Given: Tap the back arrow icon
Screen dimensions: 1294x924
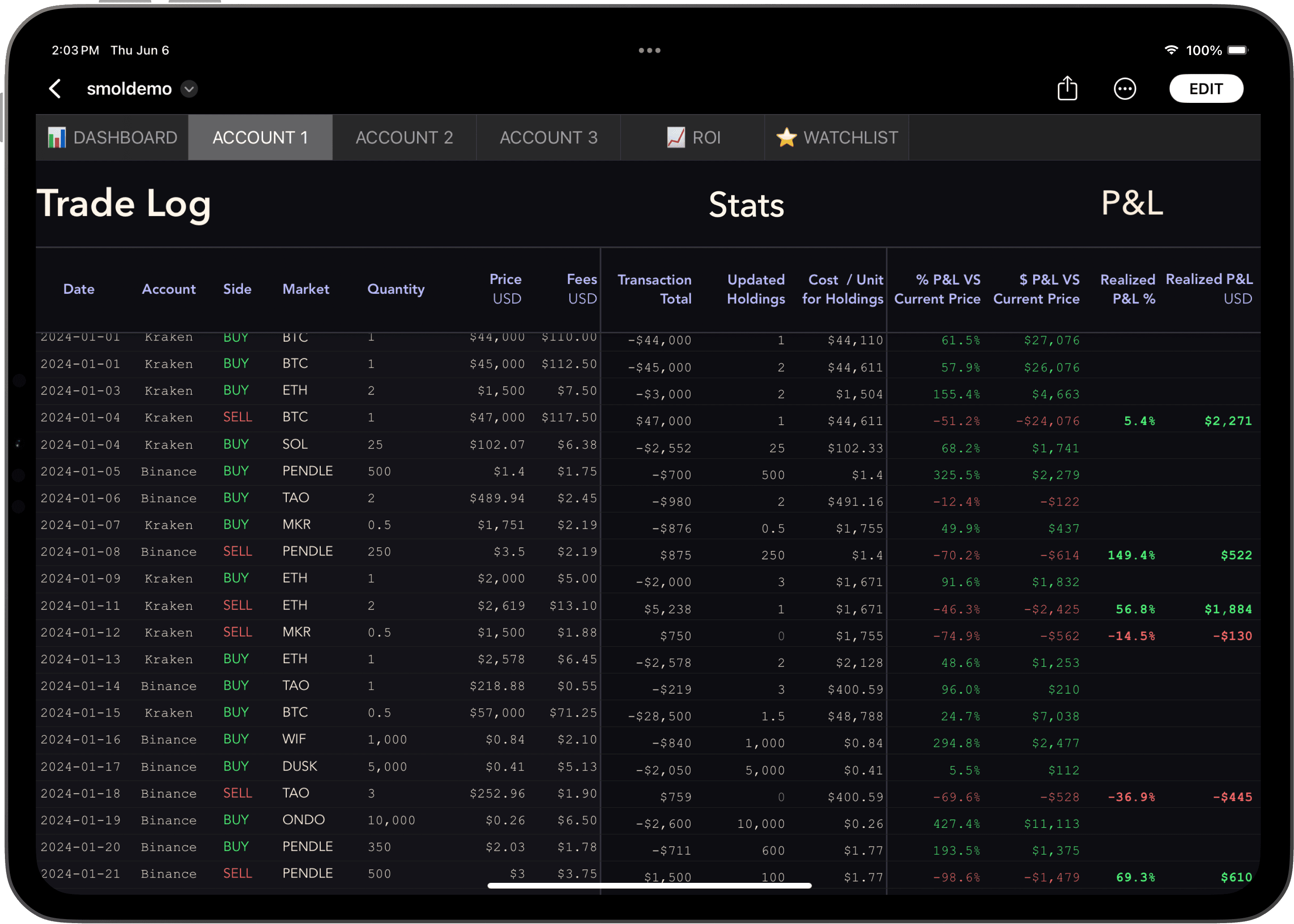Looking at the screenshot, I should pos(55,89).
